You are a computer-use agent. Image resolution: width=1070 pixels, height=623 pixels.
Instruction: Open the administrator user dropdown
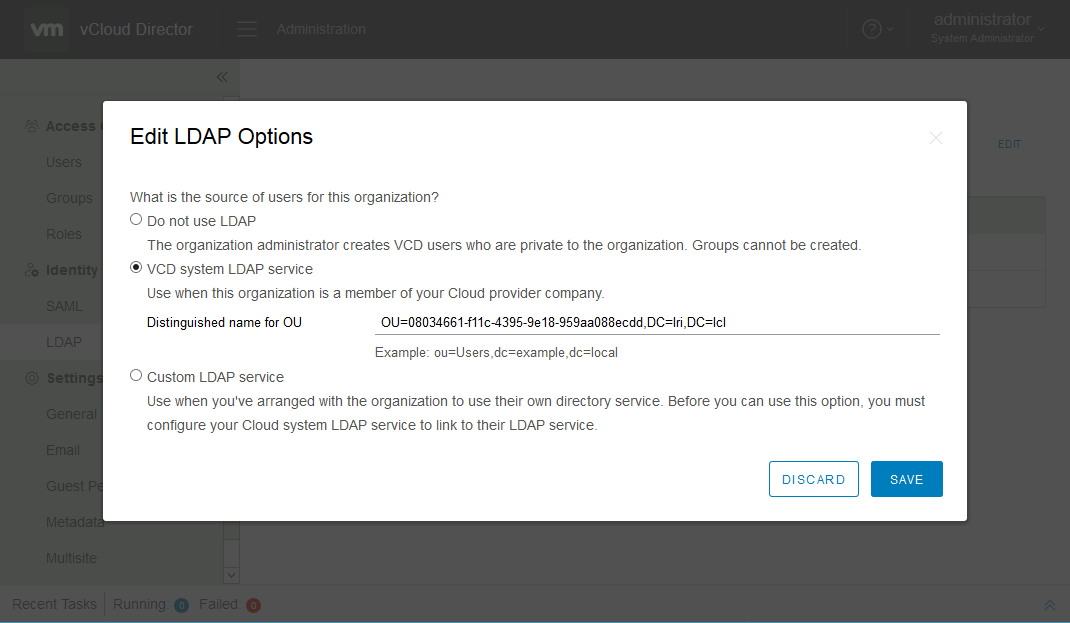(x=987, y=29)
